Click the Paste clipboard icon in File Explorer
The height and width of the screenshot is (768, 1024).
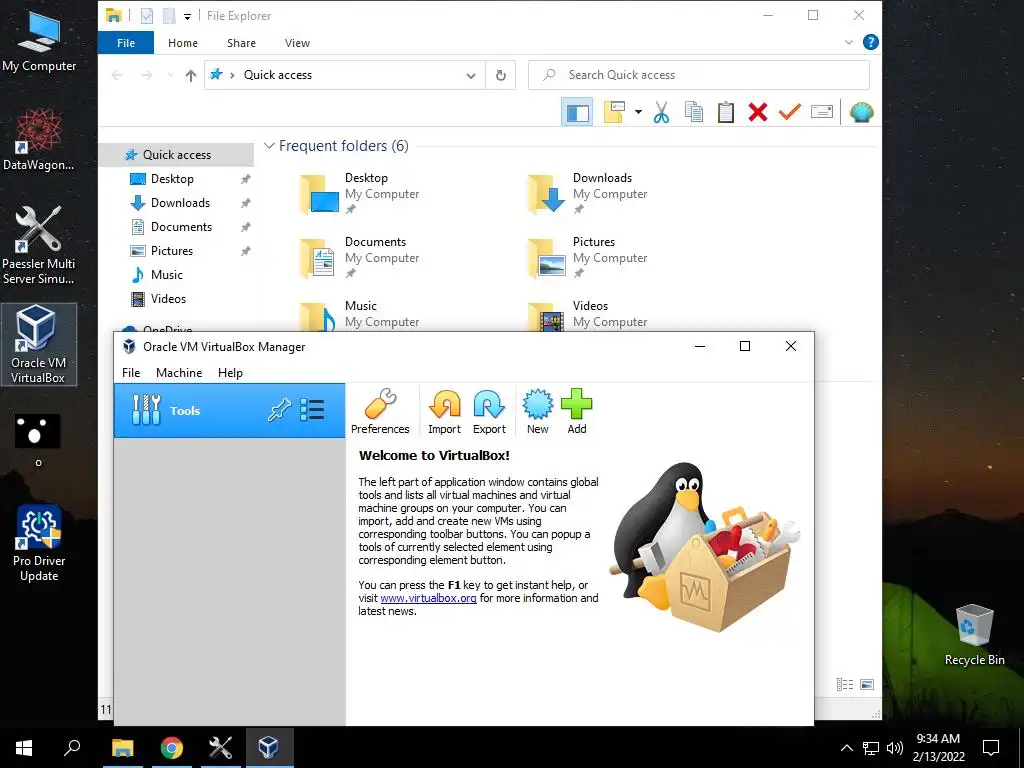726,112
